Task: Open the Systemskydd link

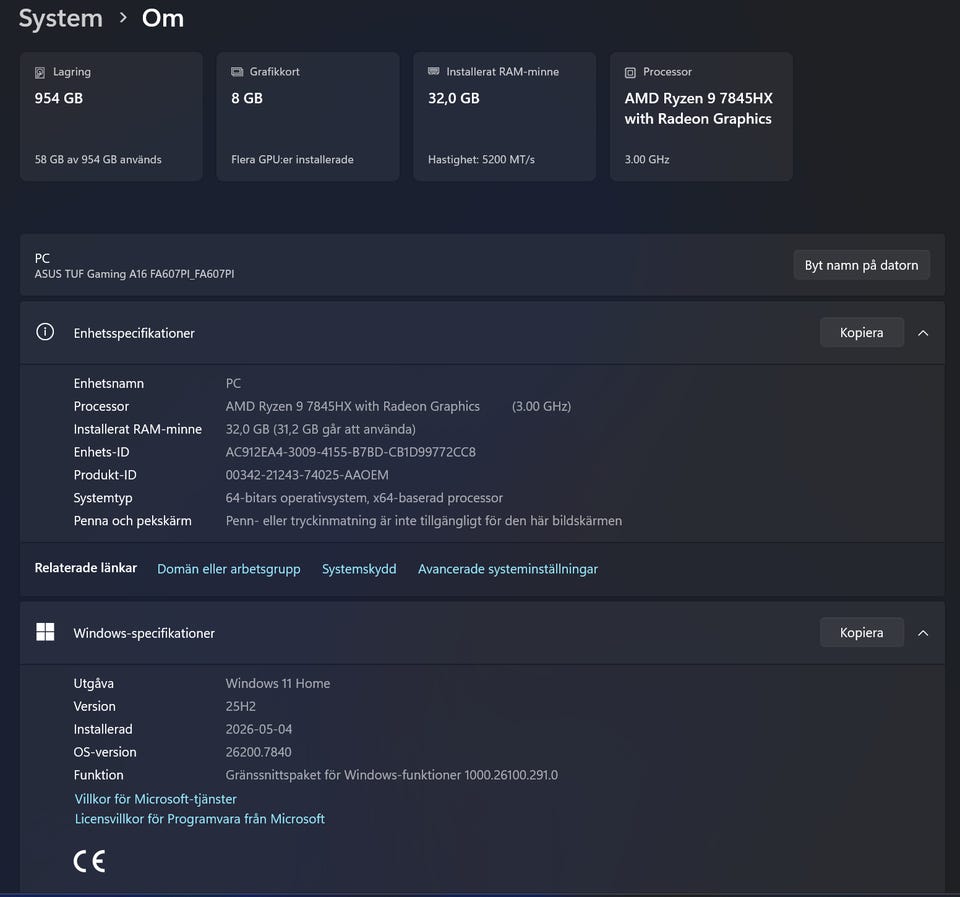Action: pyautogui.click(x=359, y=569)
